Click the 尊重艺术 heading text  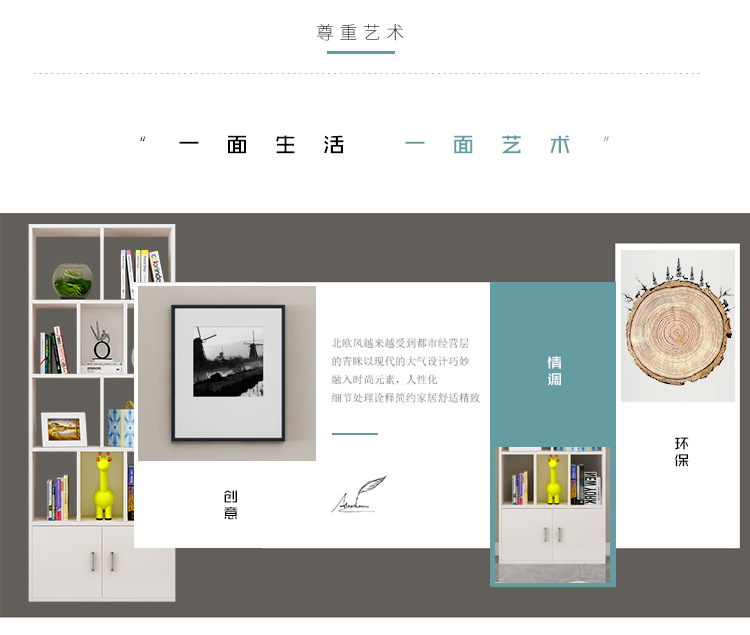click(361, 33)
